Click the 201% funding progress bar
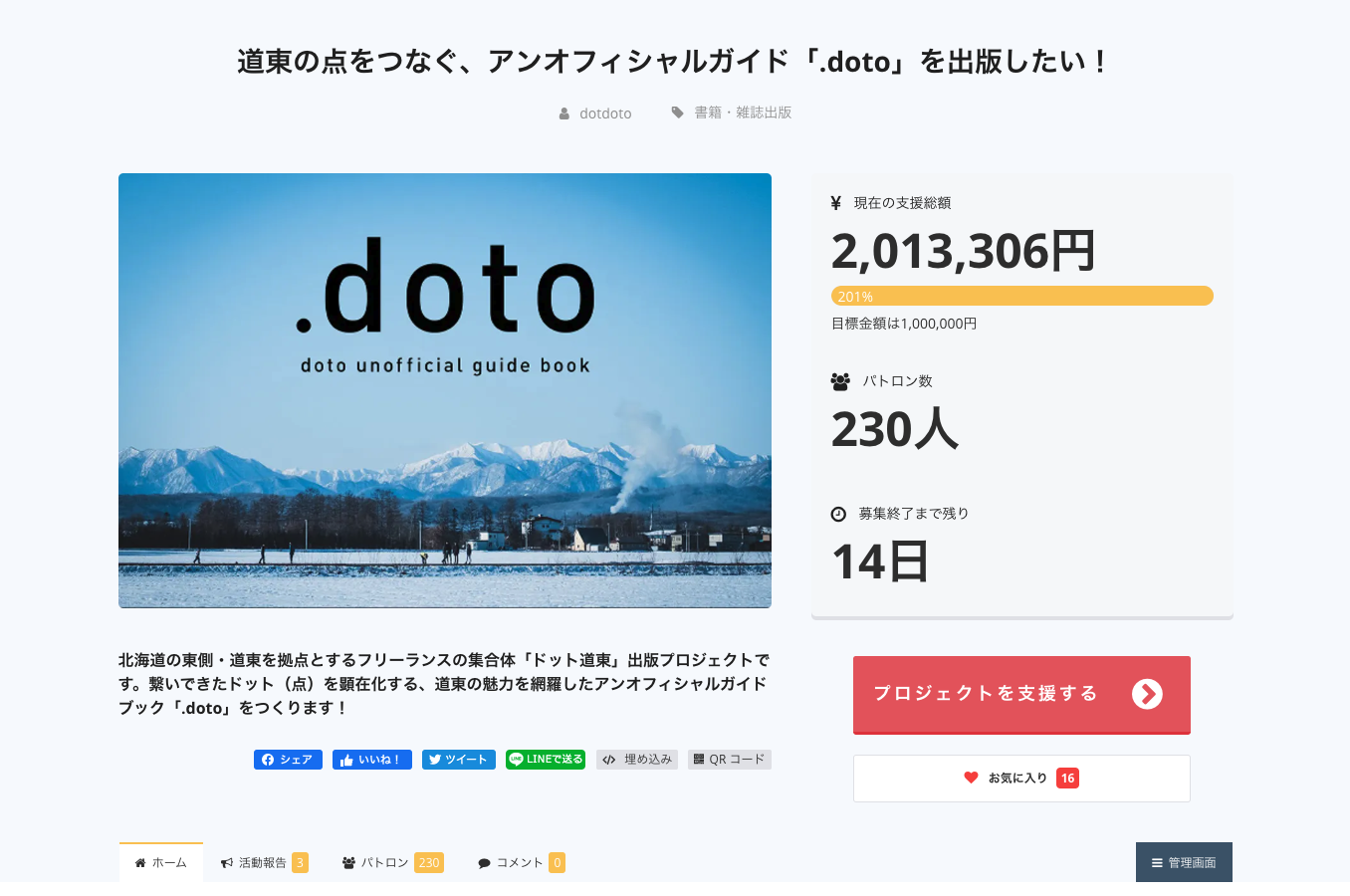The height and width of the screenshot is (896, 1350). click(1021, 297)
